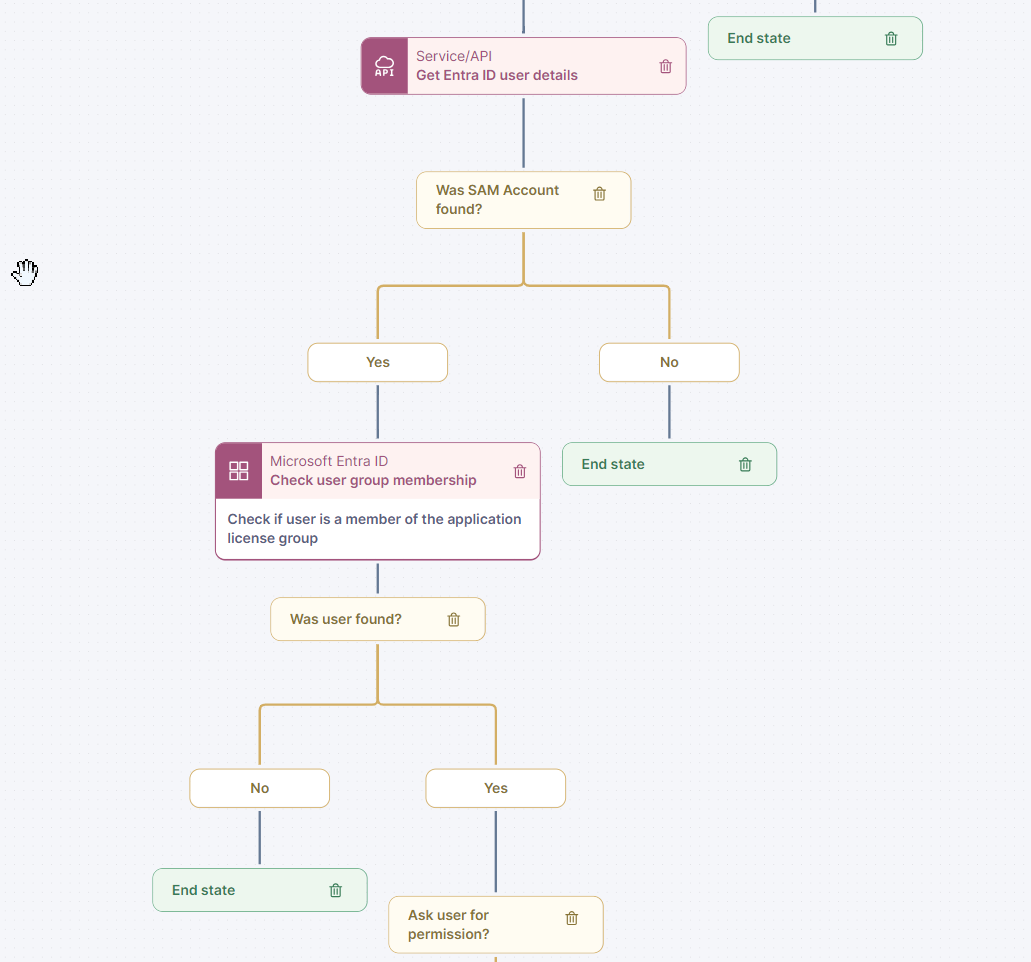Delete the Was user found condition
Image resolution: width=1031 pixels, height=962 pixels.
[x=454, y=620]
